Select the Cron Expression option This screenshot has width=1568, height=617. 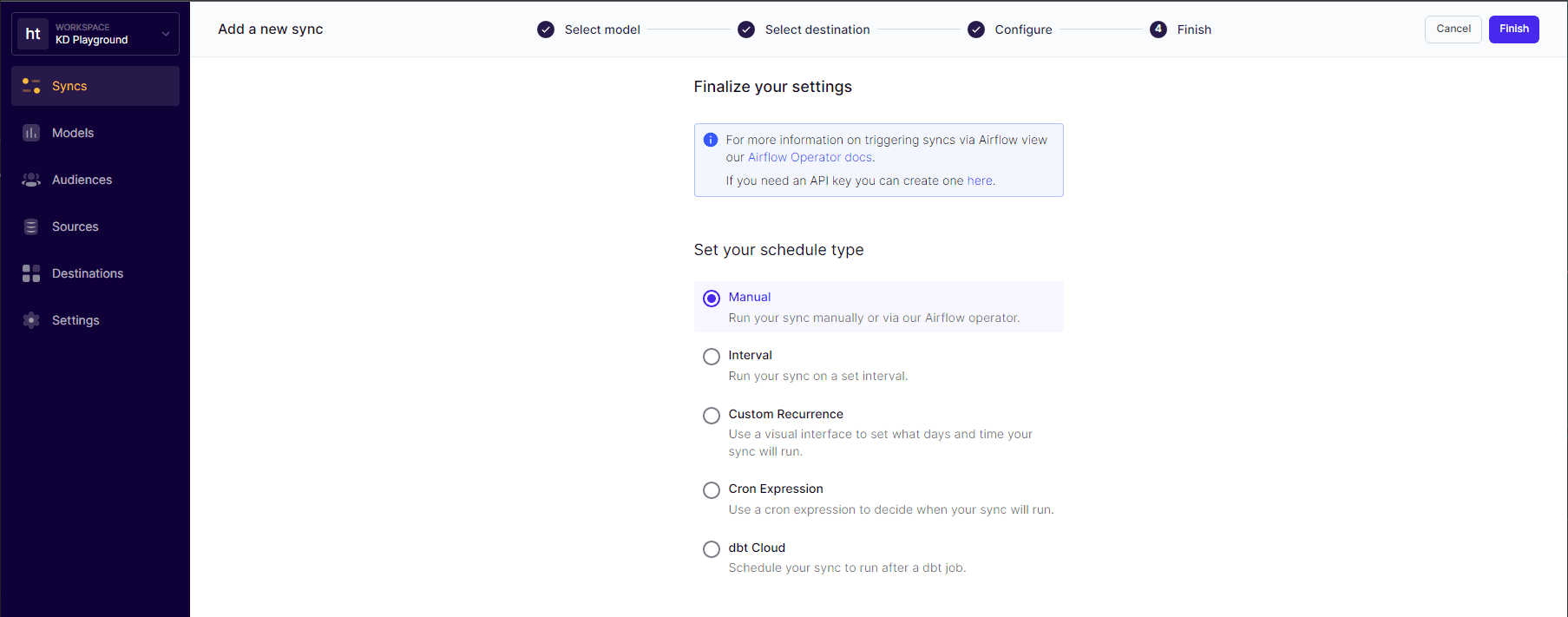712,489
